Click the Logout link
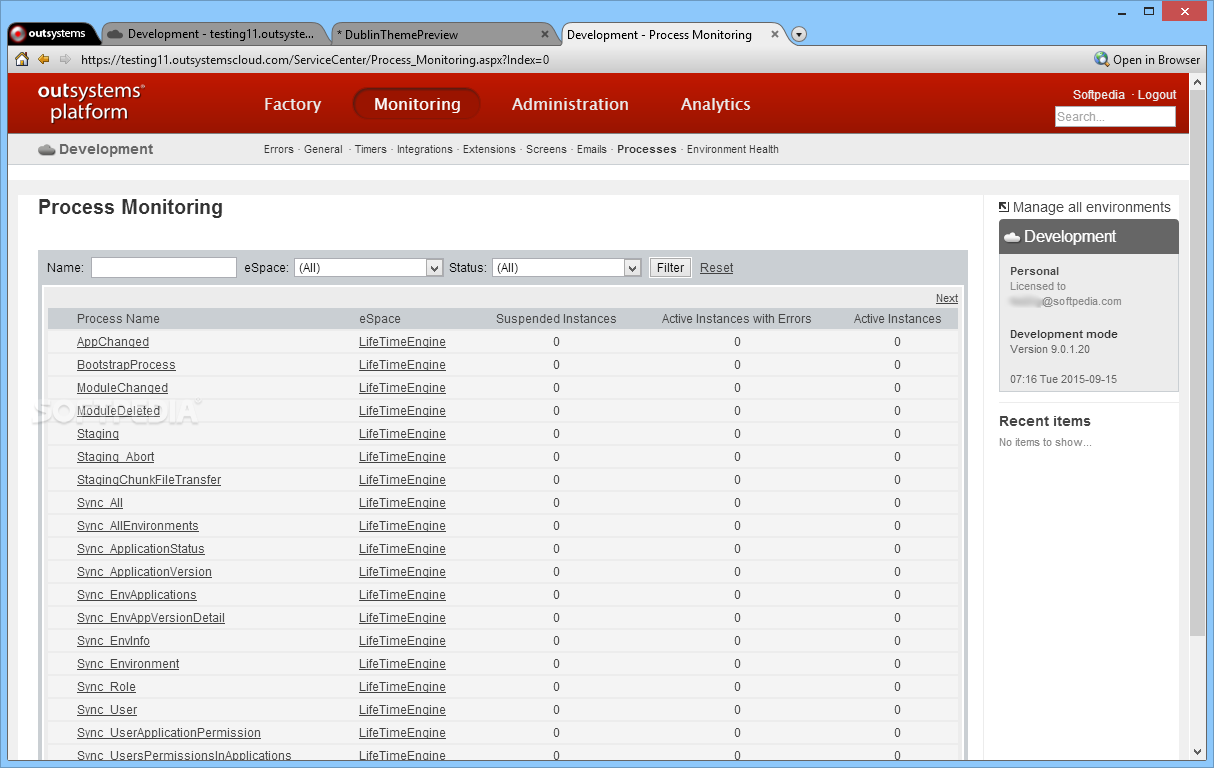The image size is (1214, 768). [x=1157, y=95]
